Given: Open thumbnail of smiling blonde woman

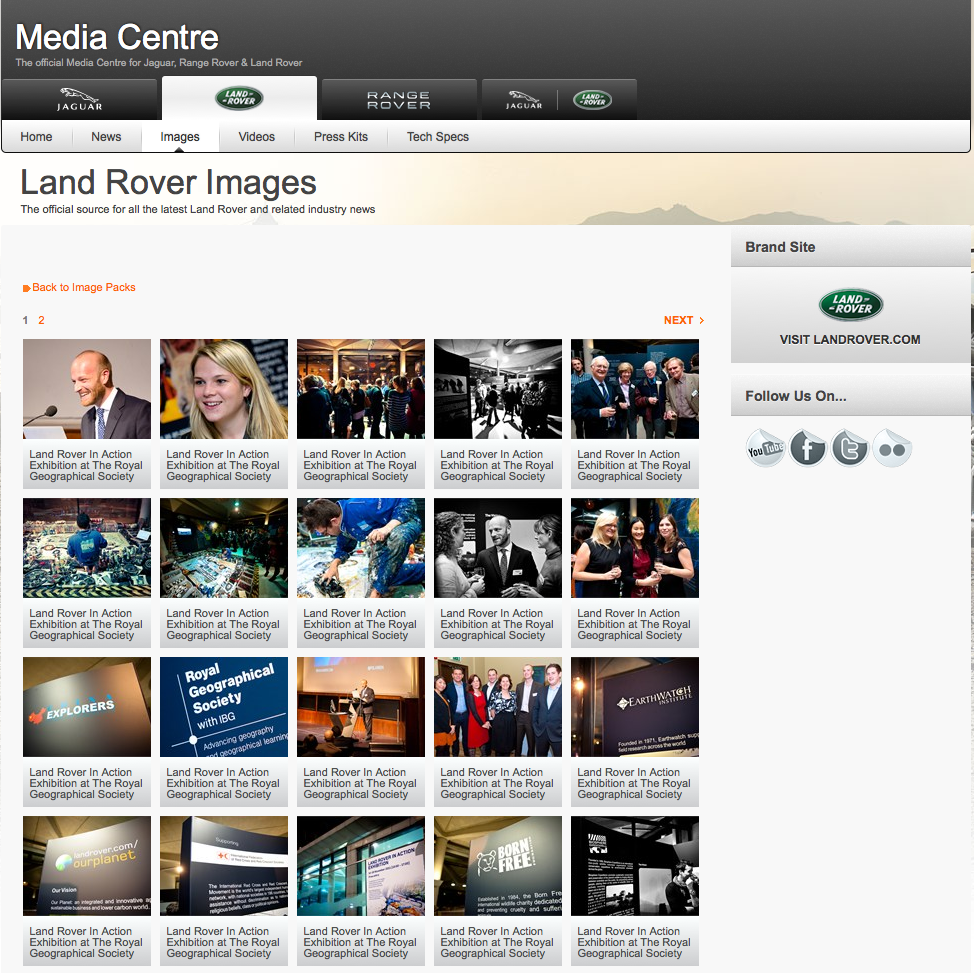Looking at the screenshot, I should click(224, 389).
